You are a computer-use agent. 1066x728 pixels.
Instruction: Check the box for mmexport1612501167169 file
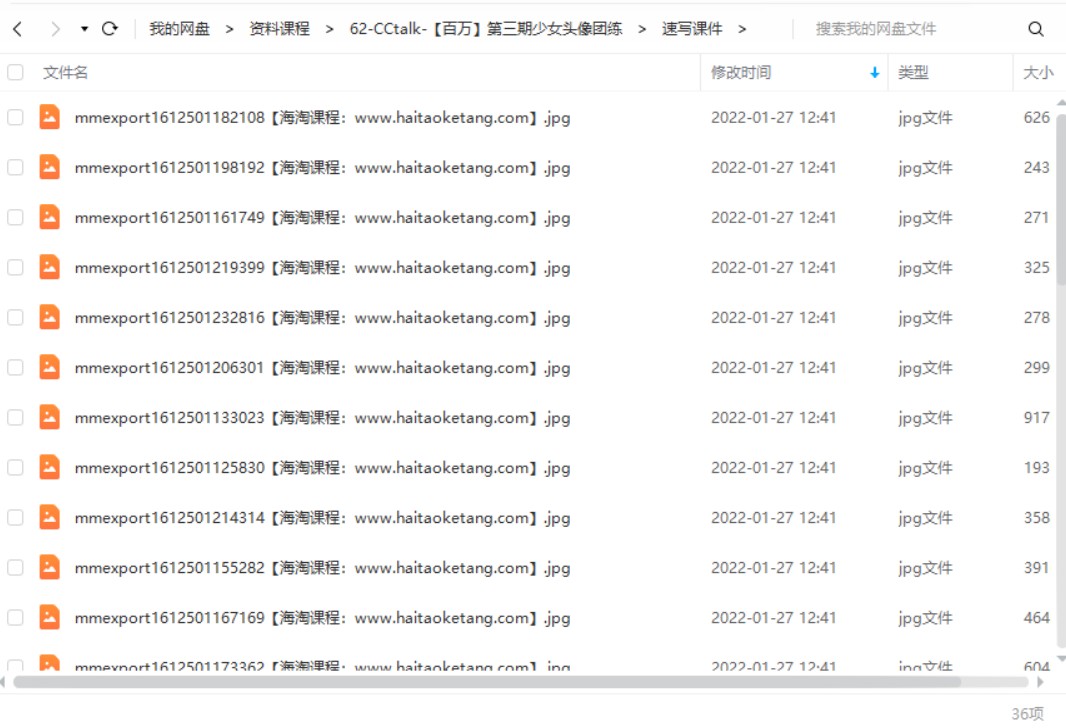point(15,617)
